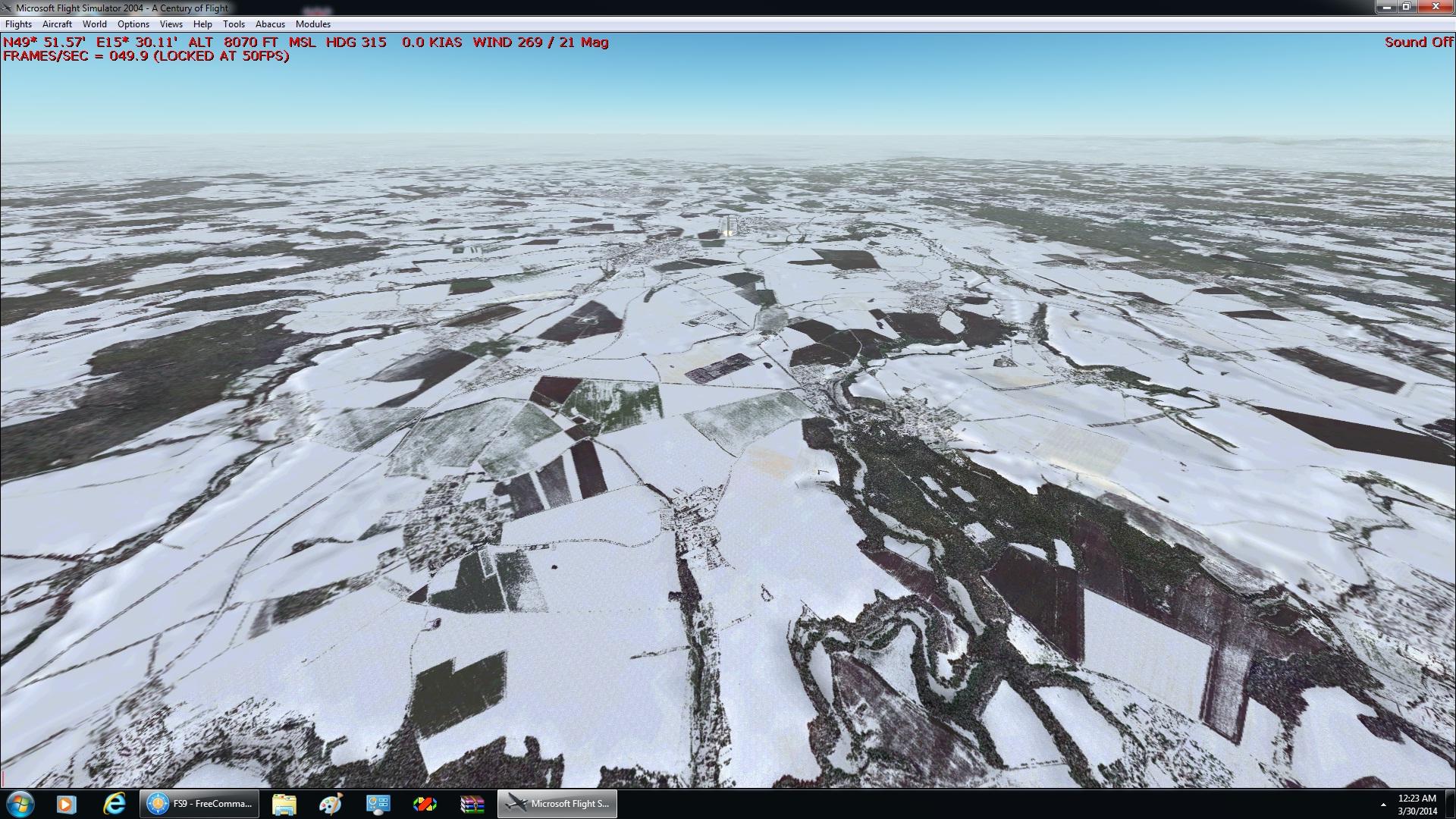
Task: Open the Views menu
Action: (x=171, y=24)
